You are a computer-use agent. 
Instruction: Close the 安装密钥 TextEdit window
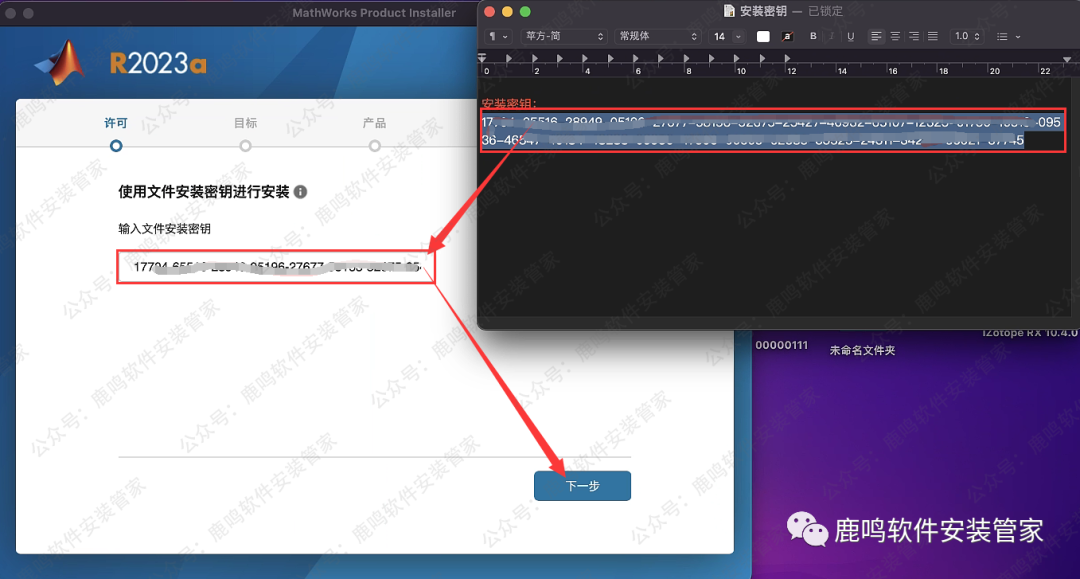tap(490, 12)
